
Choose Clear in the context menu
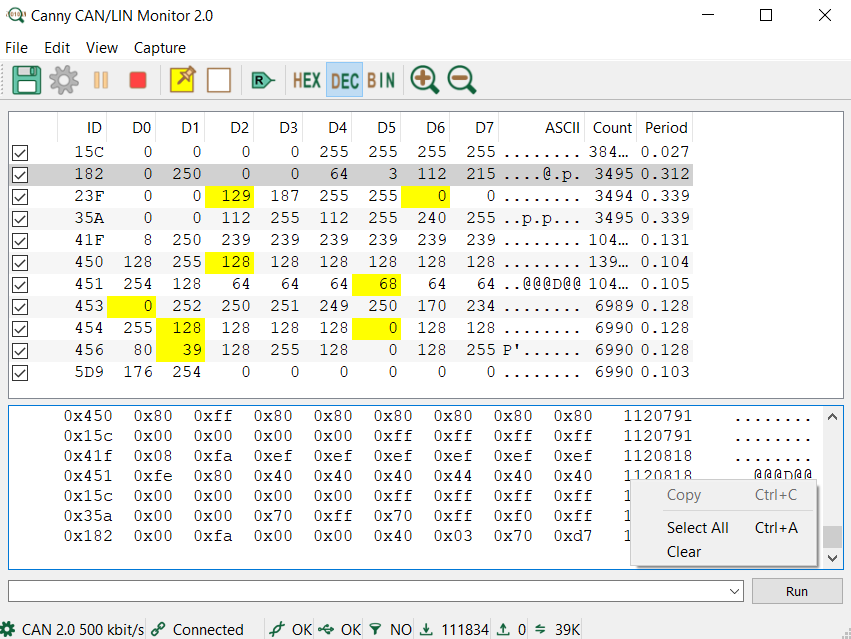pos(725,552)
